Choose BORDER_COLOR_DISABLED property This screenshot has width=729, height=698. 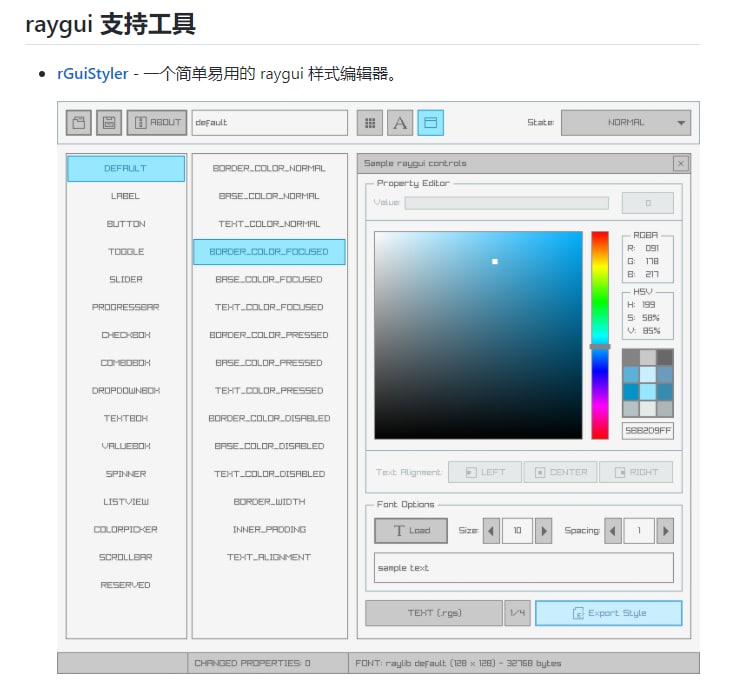tap(269, 419)
